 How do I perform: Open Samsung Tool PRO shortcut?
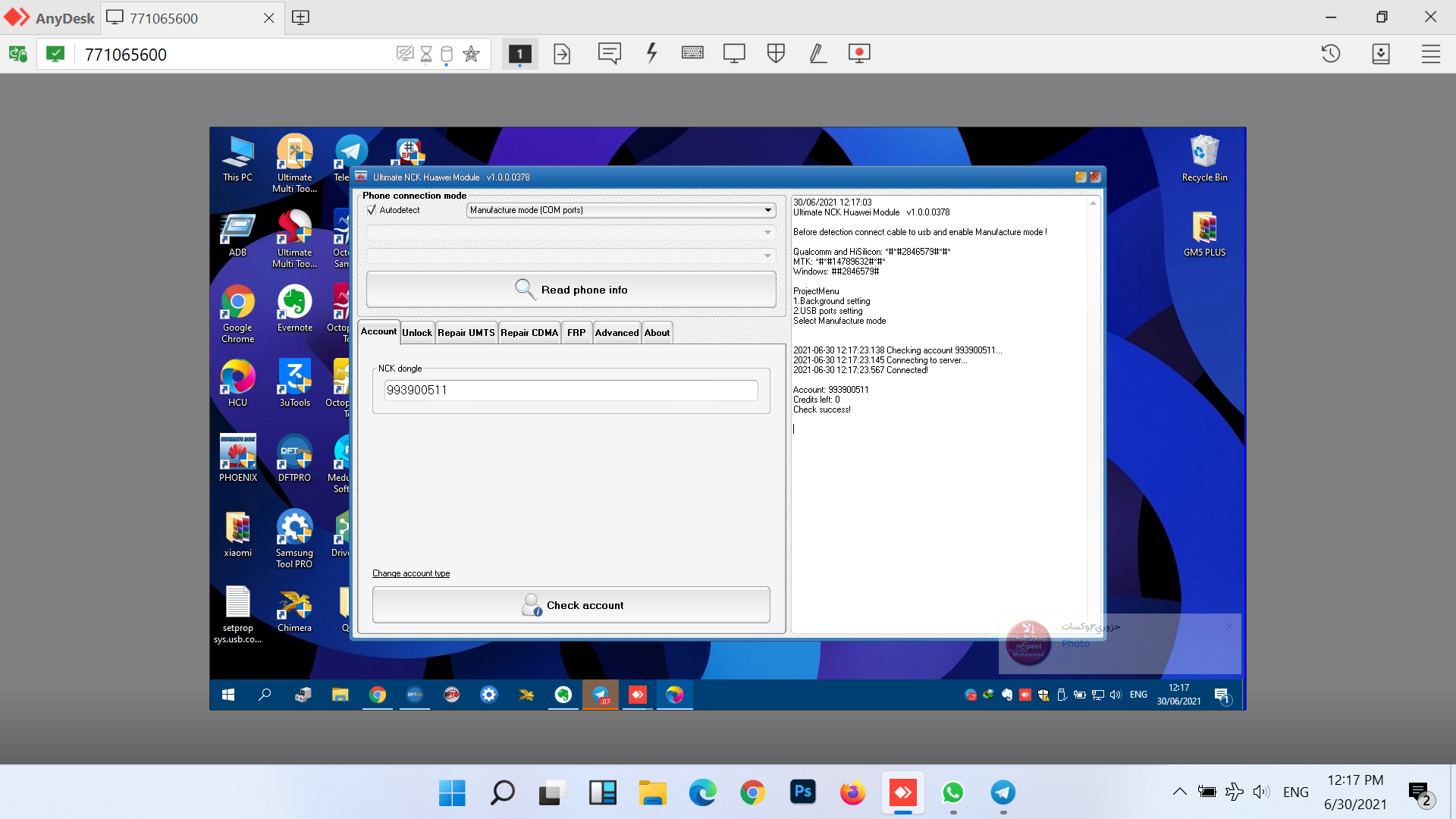[294, 539]
